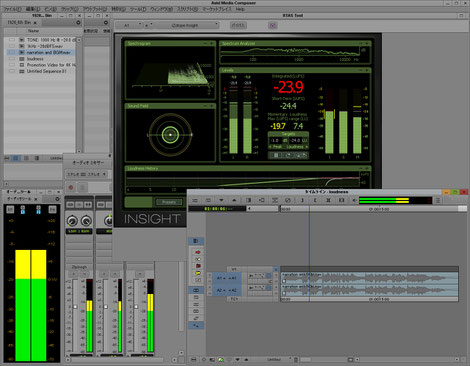Open the Loudness target selector in Insight

coord(296,147)
